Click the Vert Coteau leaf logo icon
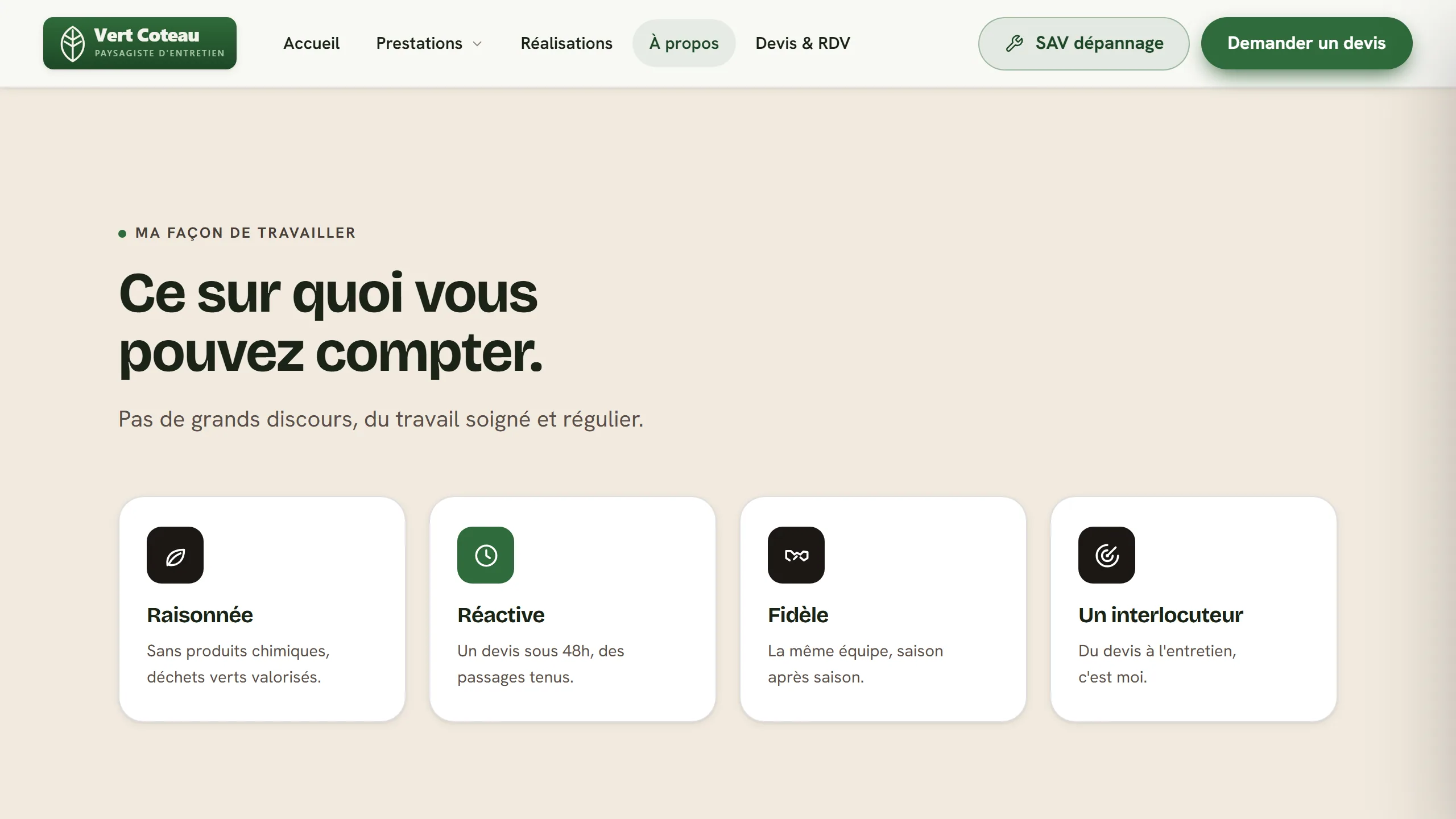The image size is (1456, 819). coord(73,43)
